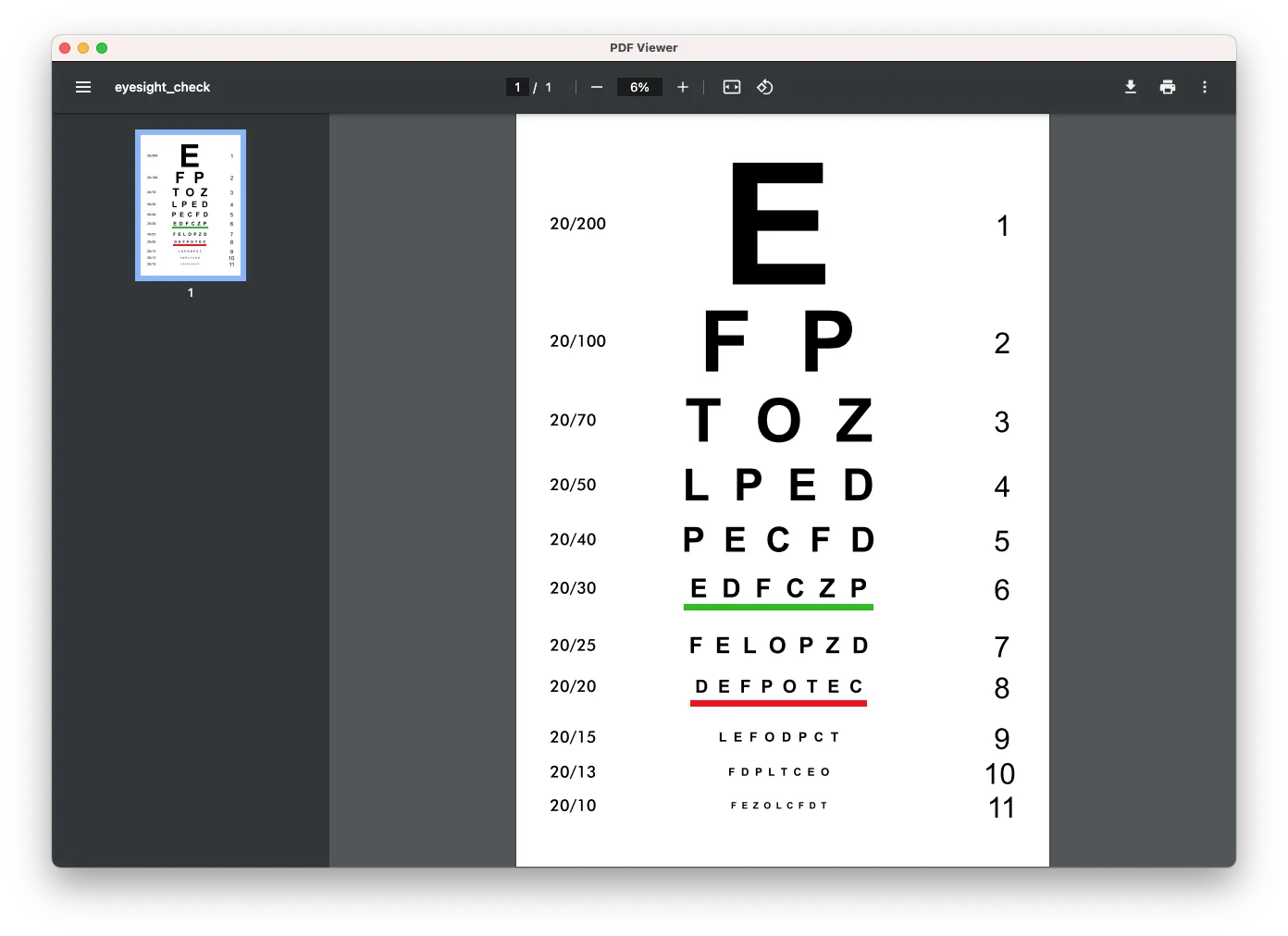Select the page 1 thumbnail
Screen dimensions: 1288x936
coord(191,205)
